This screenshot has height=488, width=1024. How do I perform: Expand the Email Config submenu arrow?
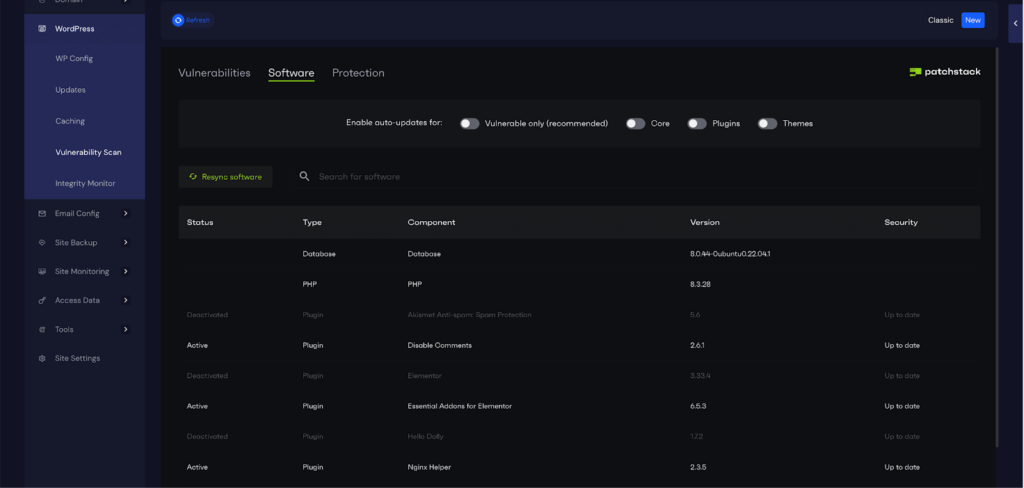(x=125, y=213)
